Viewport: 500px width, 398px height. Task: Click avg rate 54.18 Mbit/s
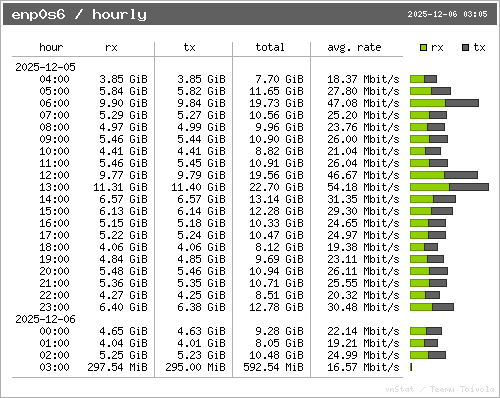pyautogui.click(x=363, y=187)
